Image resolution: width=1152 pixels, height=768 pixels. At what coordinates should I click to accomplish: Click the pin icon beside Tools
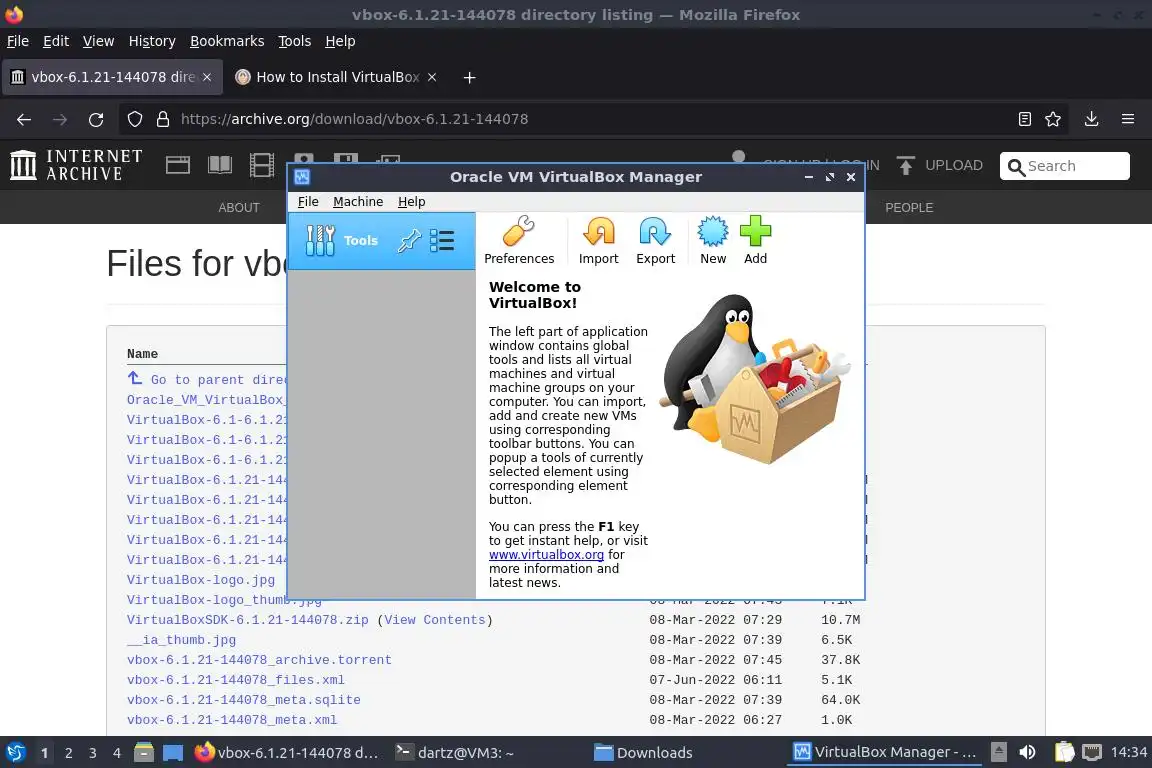[x=409, y=240]
